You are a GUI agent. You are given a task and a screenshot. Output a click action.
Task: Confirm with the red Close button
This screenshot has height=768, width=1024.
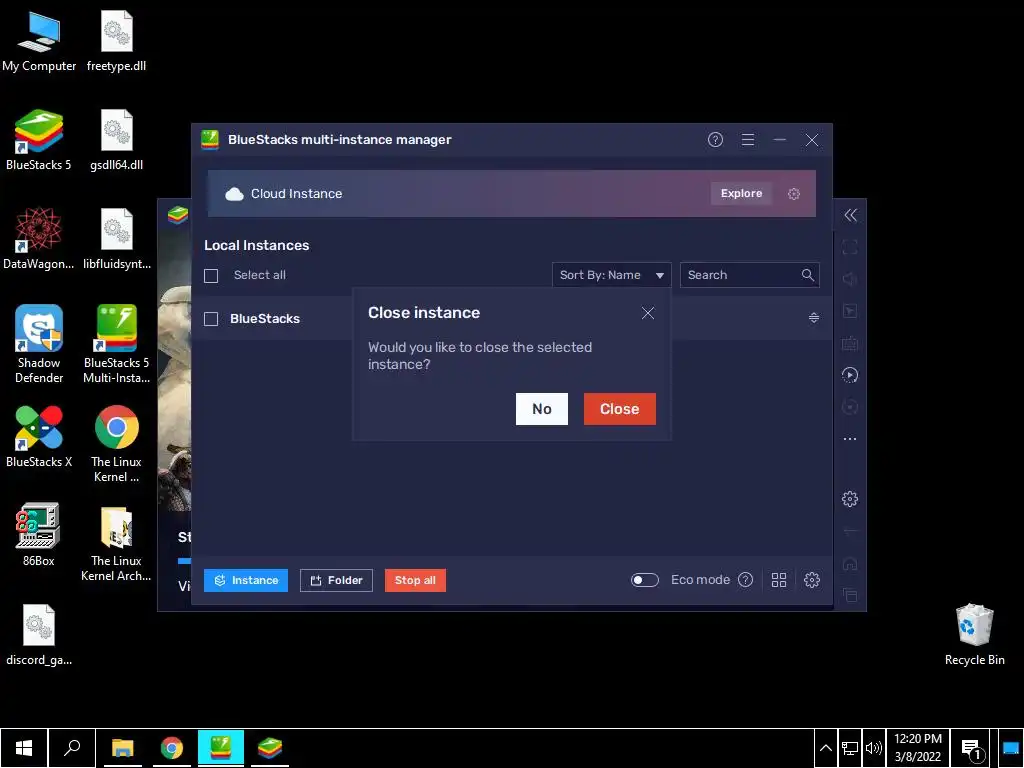point(620,409)
